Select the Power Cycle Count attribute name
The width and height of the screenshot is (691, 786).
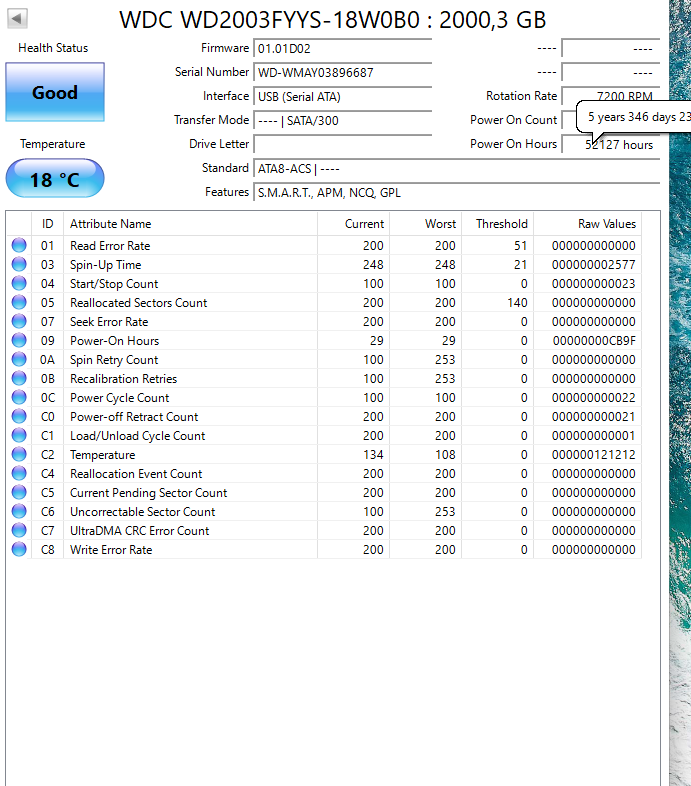pos(120,398)
